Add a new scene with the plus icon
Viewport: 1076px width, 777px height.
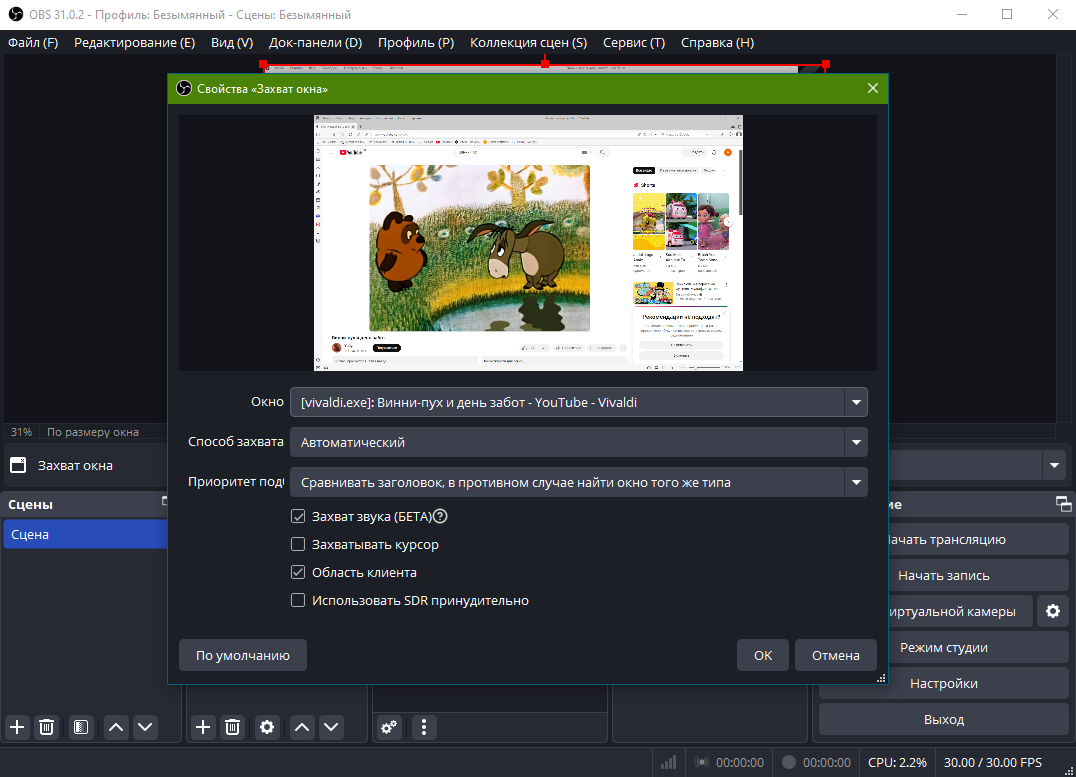pyautogui.click(x=17, y=727)
